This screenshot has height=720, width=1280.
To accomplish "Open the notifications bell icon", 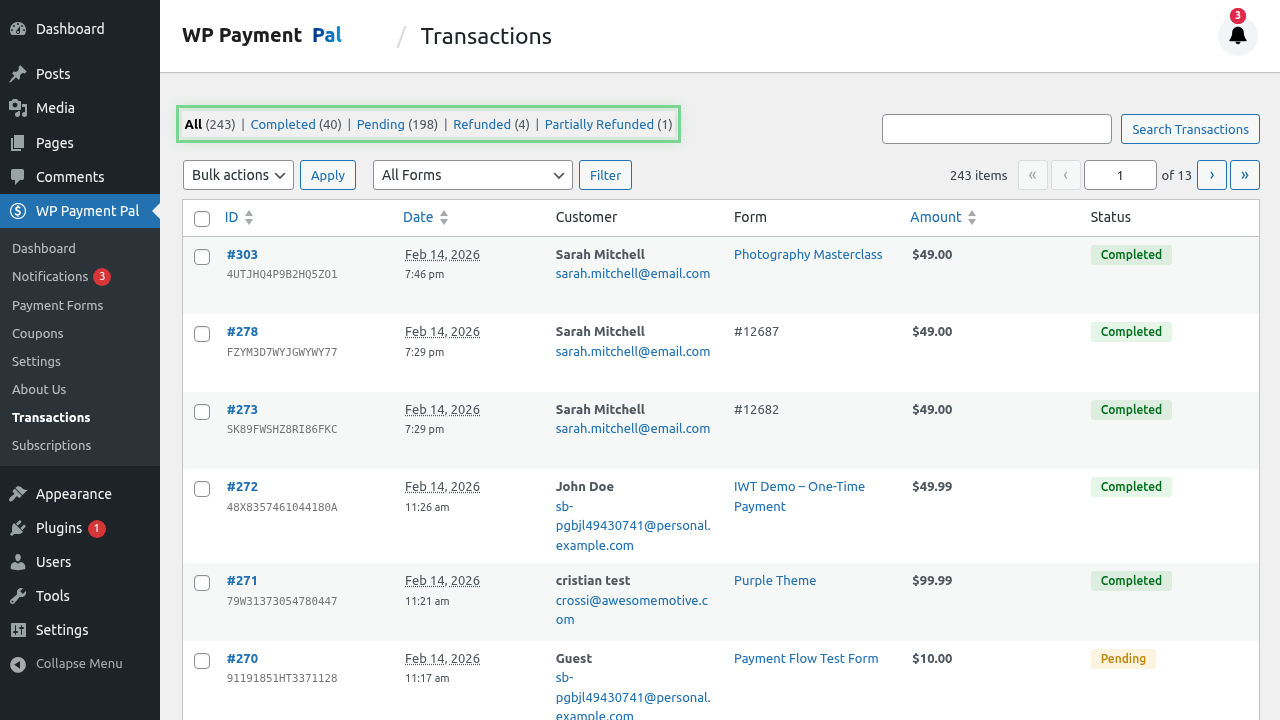I will (x=1237, y=36).
